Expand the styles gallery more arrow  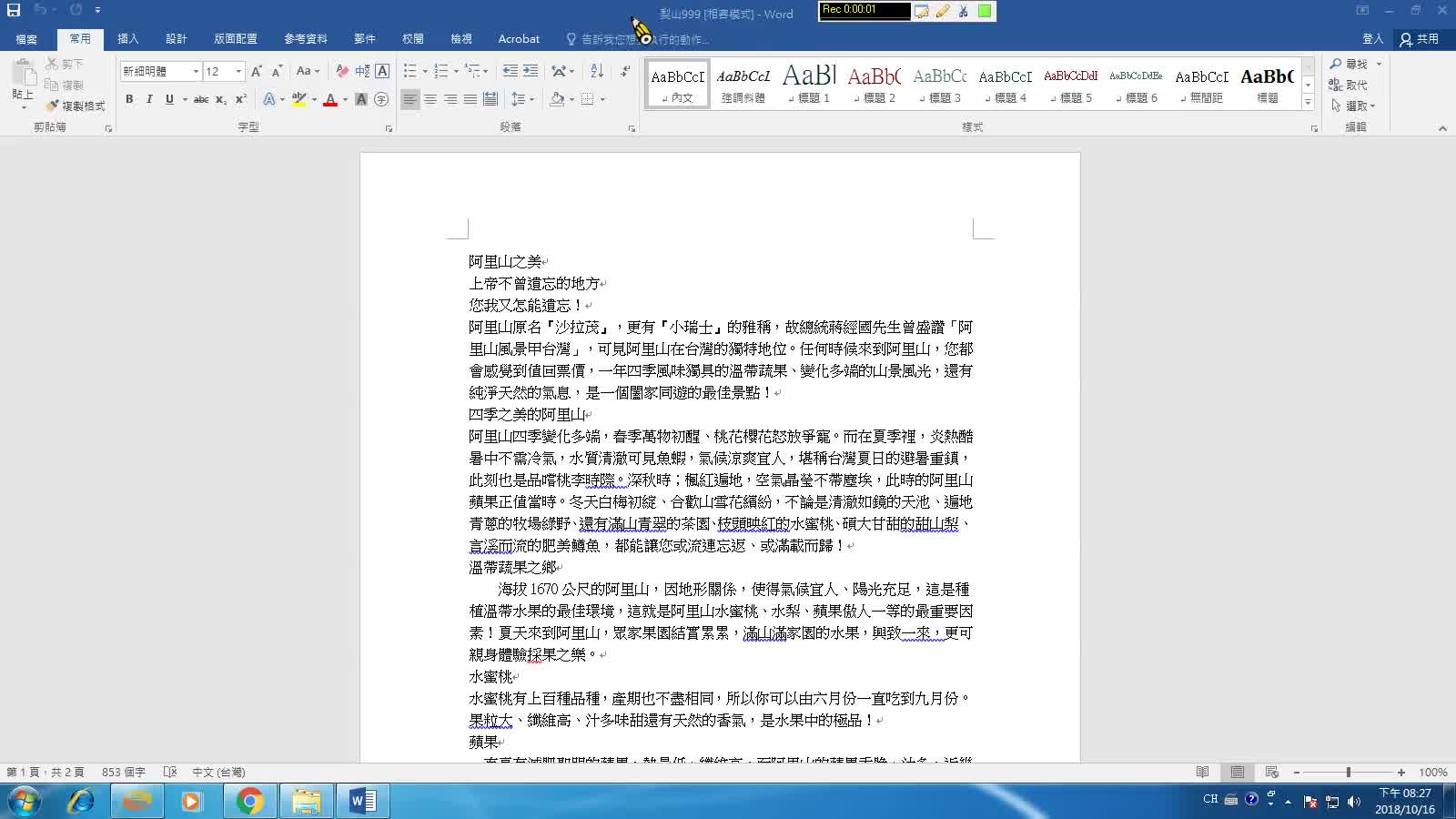(x=1308, y=102)
